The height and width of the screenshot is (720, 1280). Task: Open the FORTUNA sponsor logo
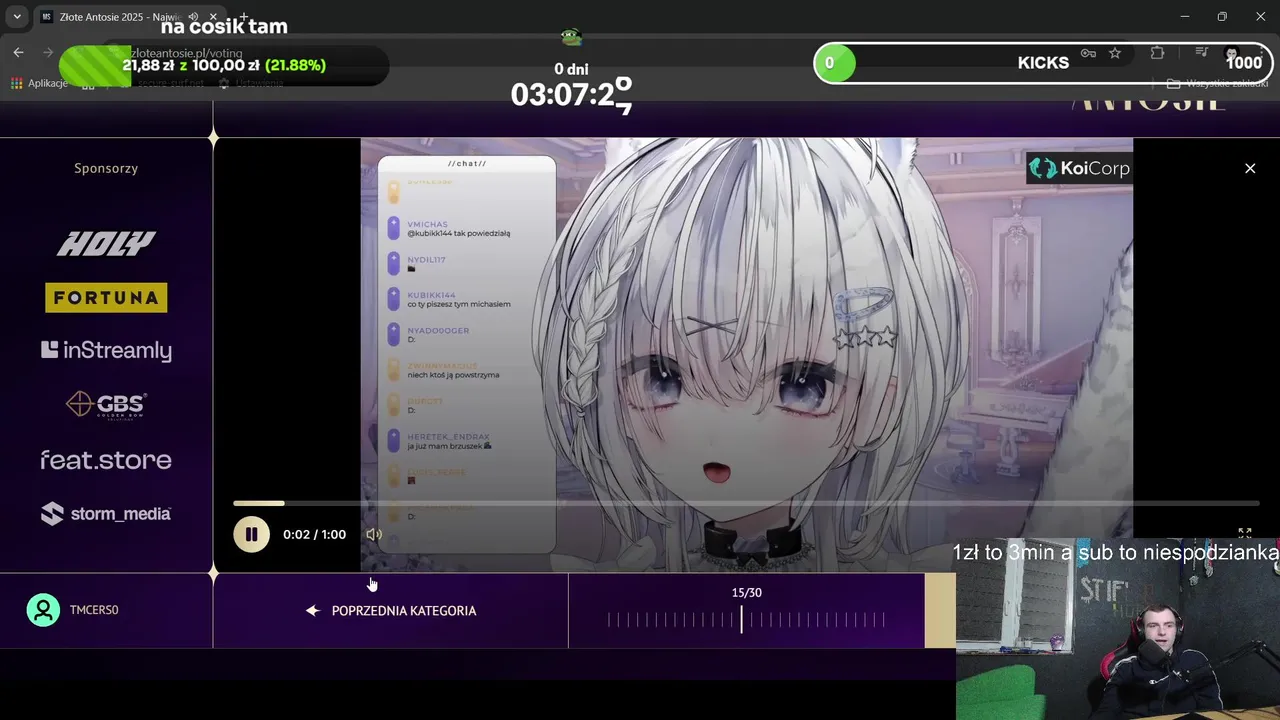(x=106, y=297)
